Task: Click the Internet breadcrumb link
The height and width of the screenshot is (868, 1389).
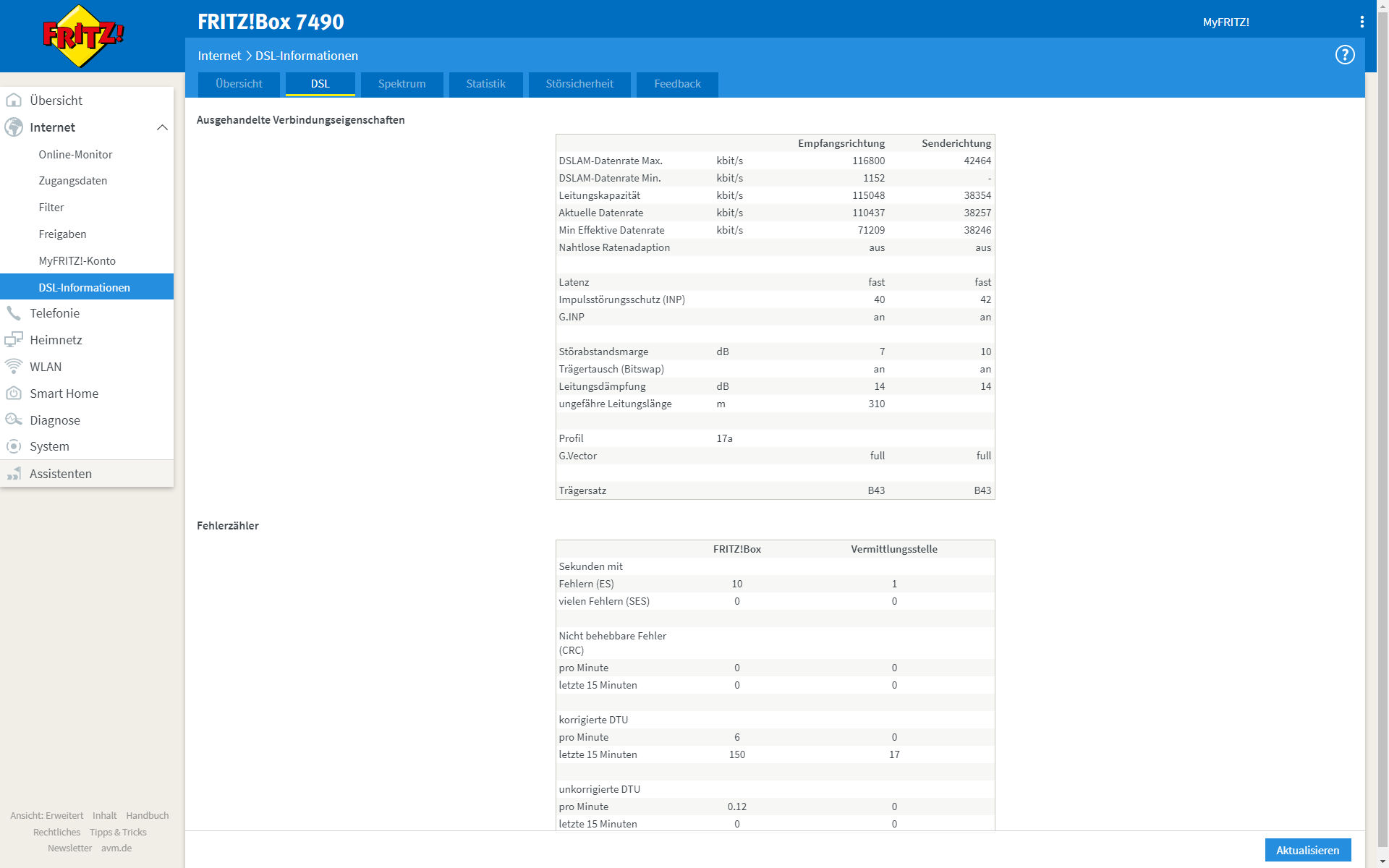Action: [x=219, y=56]
